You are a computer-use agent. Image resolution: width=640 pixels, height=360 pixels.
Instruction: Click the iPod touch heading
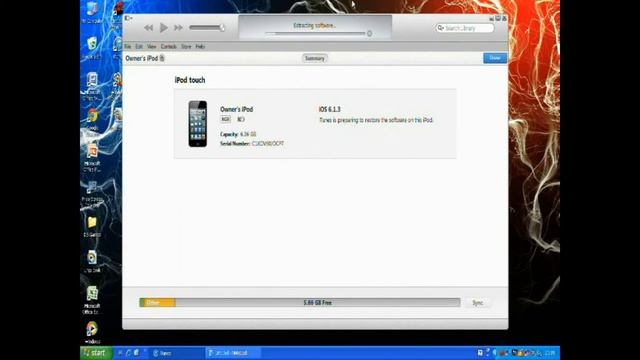tap(190, 80)
